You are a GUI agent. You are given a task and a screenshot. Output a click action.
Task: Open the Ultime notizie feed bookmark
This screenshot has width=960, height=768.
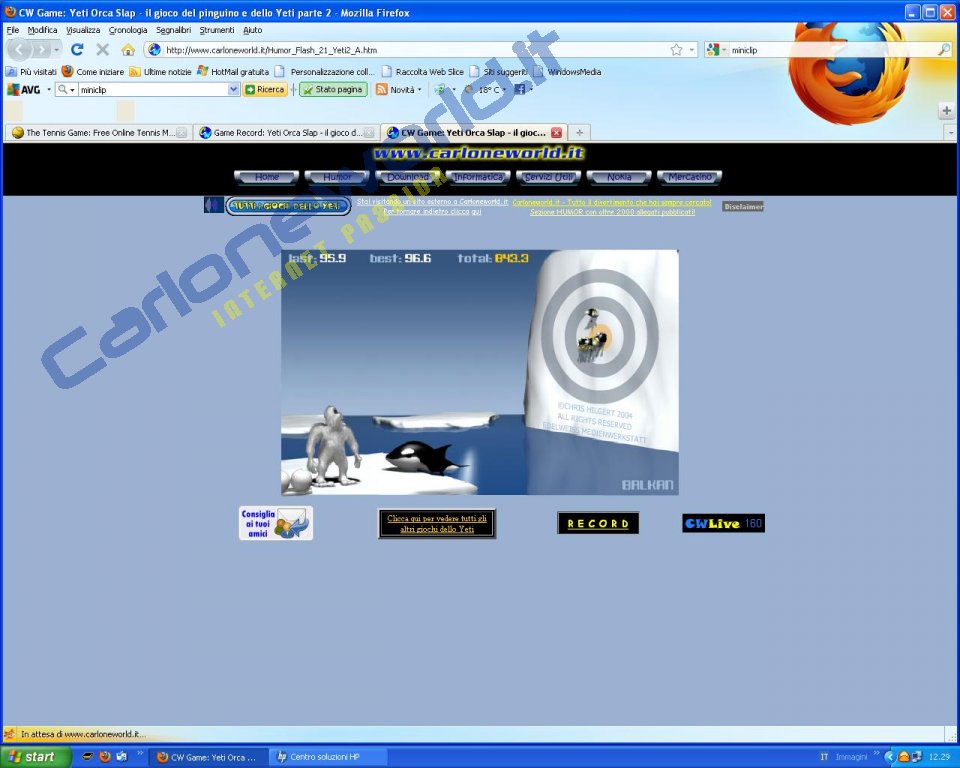160,72
